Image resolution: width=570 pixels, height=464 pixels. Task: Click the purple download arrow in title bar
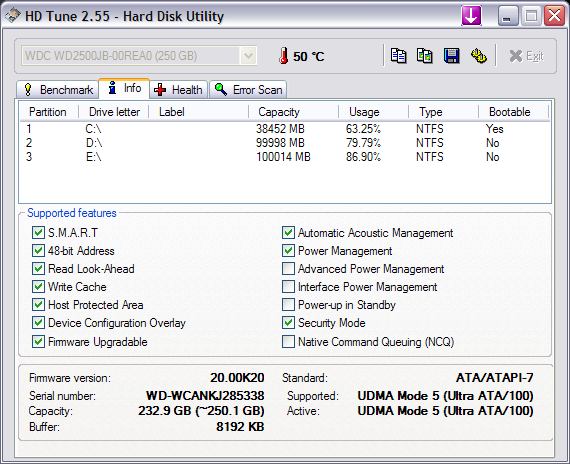pos(471,16)
